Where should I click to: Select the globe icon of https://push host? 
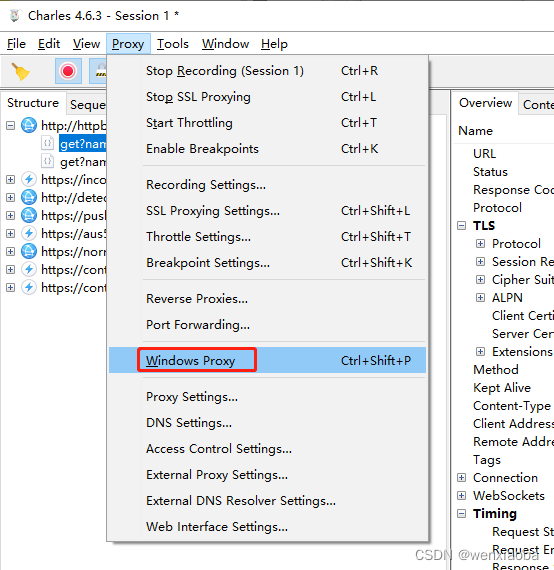(x=29, y=216)
